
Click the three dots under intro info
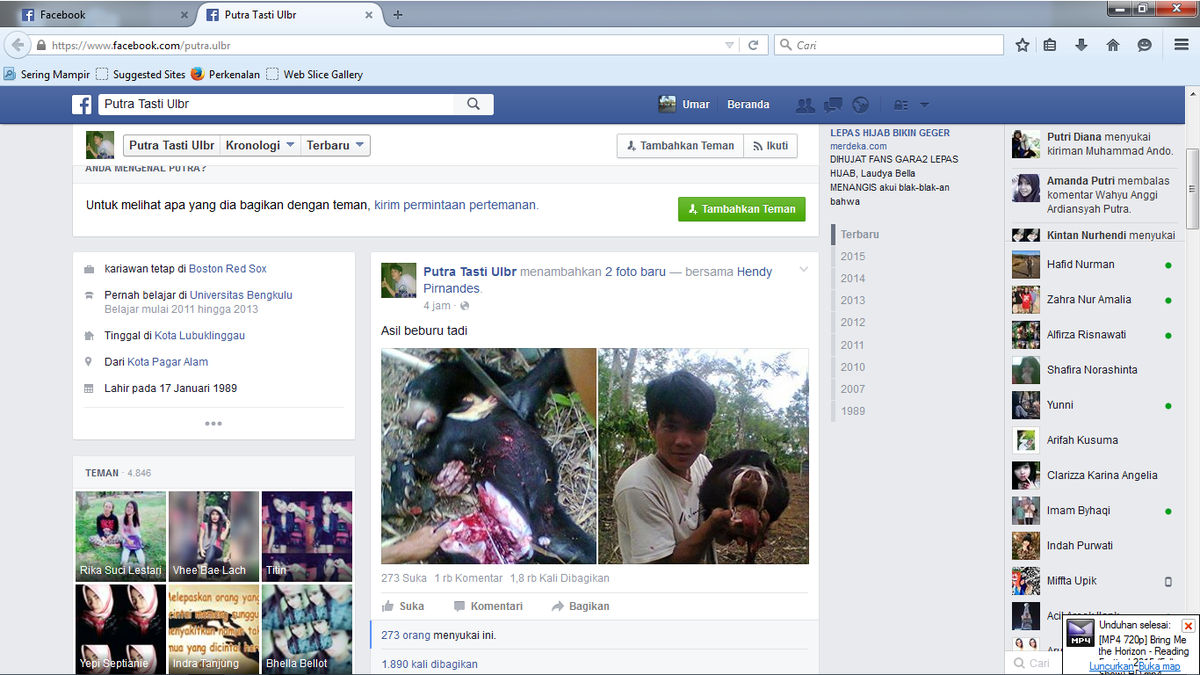(213, 423)
